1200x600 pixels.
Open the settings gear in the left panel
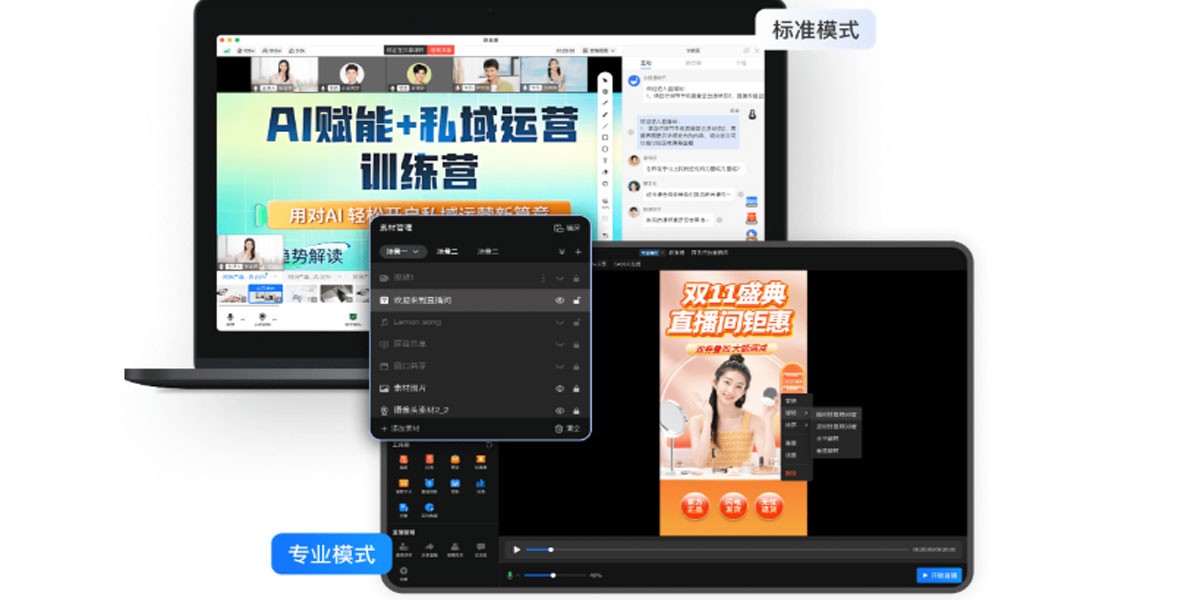(404, 572)
